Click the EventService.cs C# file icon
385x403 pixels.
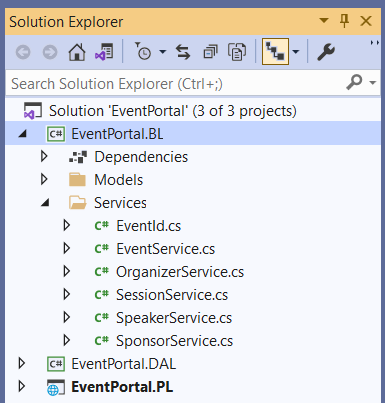point(102,249)
